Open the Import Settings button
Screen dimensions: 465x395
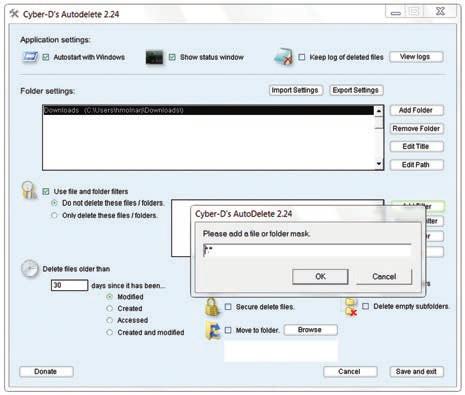tap(295, 90)
